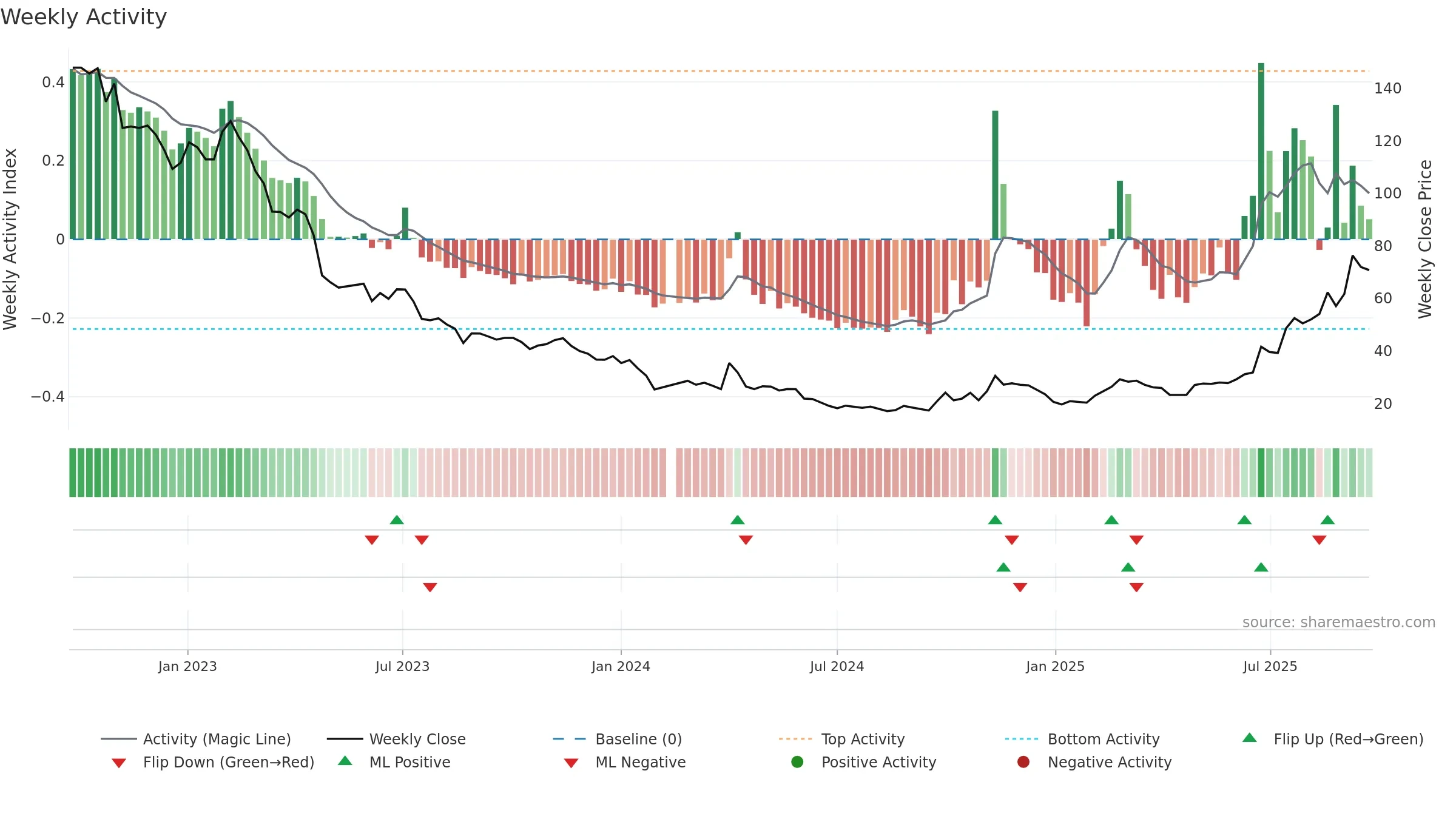Toggle the Flip Down (Green→Red) legend entry
Viewport: 1456px width, 819px height.
[212, 762]
